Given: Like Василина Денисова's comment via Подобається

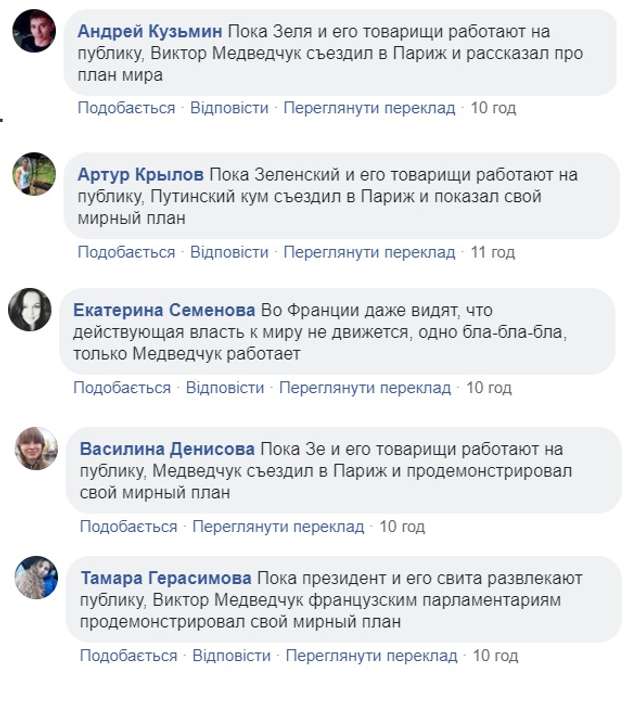Looking at the screenshot, I should click(x=128, y=526).
